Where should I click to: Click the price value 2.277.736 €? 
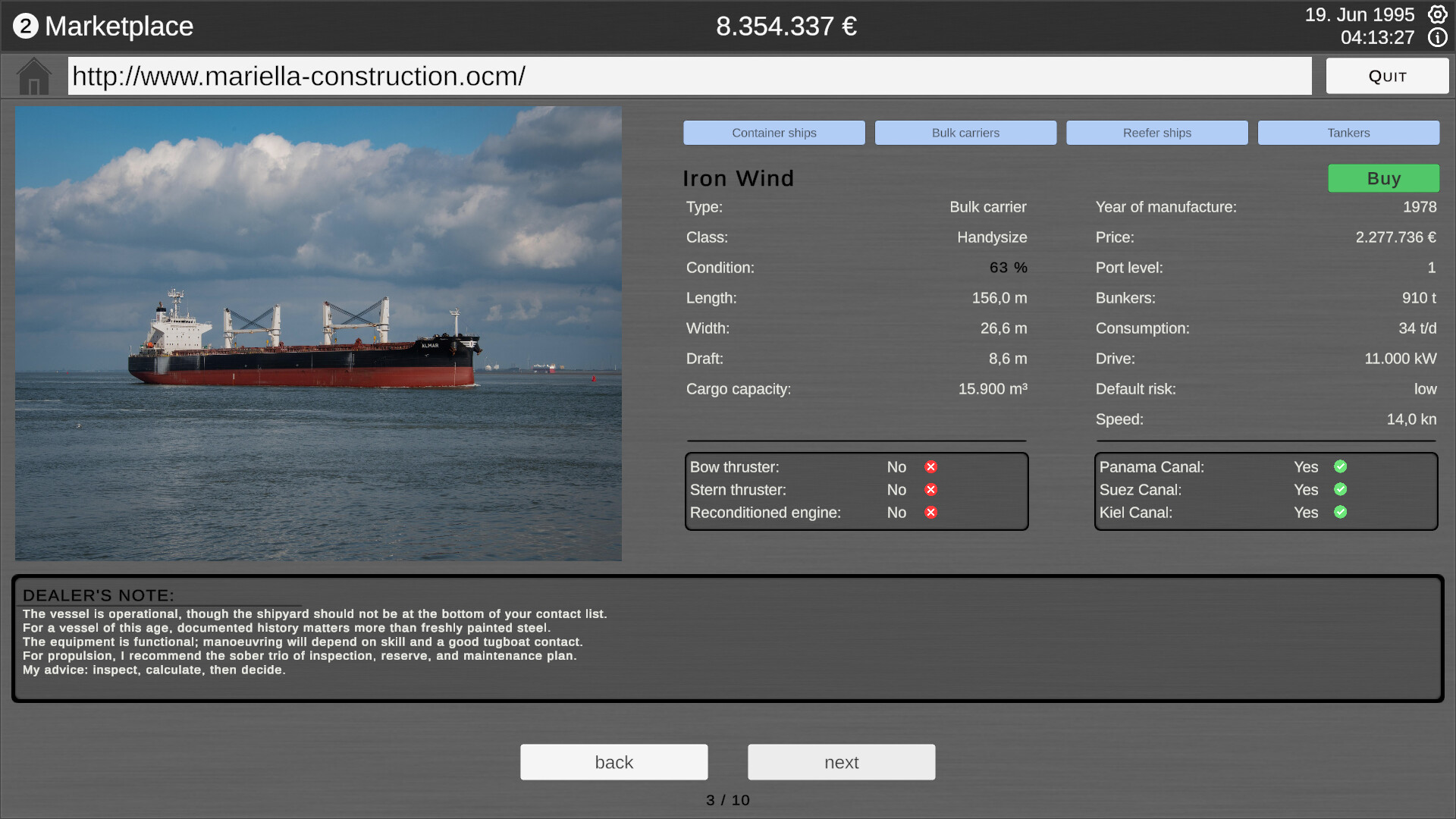coord(1395,237)
